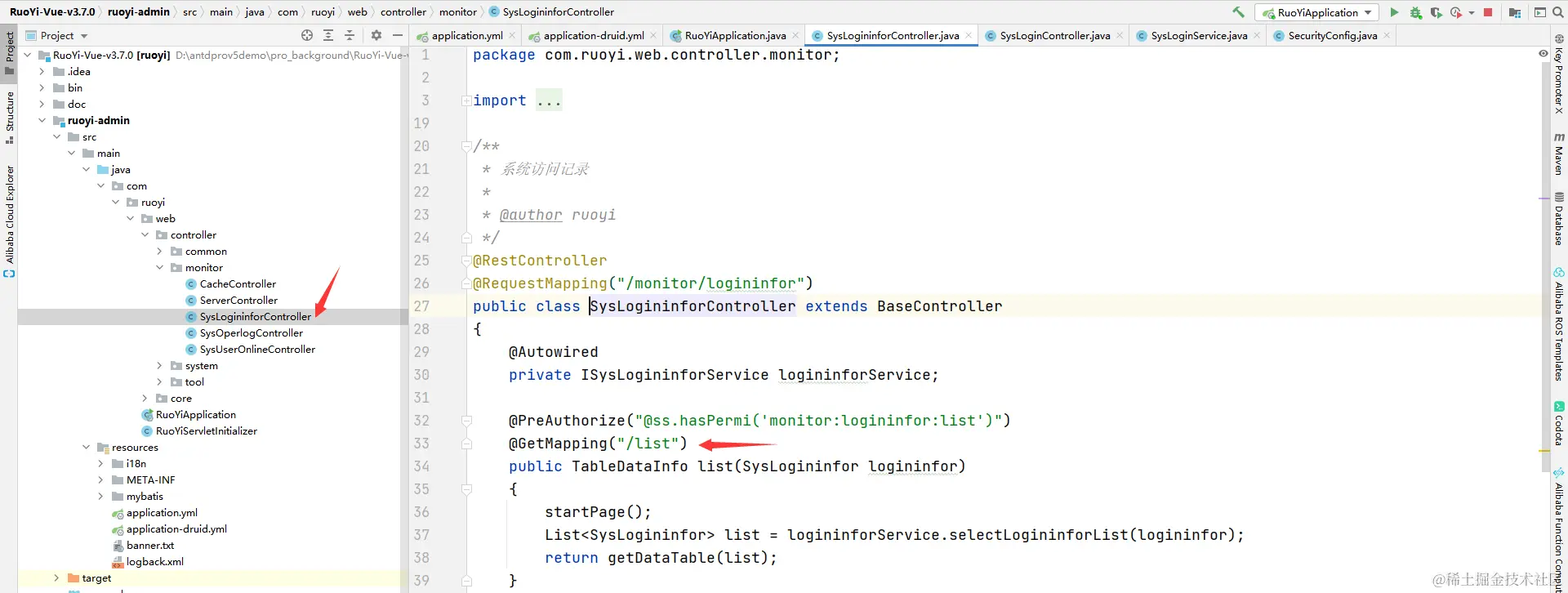Expand the core folder node

(x=145, y=398)
